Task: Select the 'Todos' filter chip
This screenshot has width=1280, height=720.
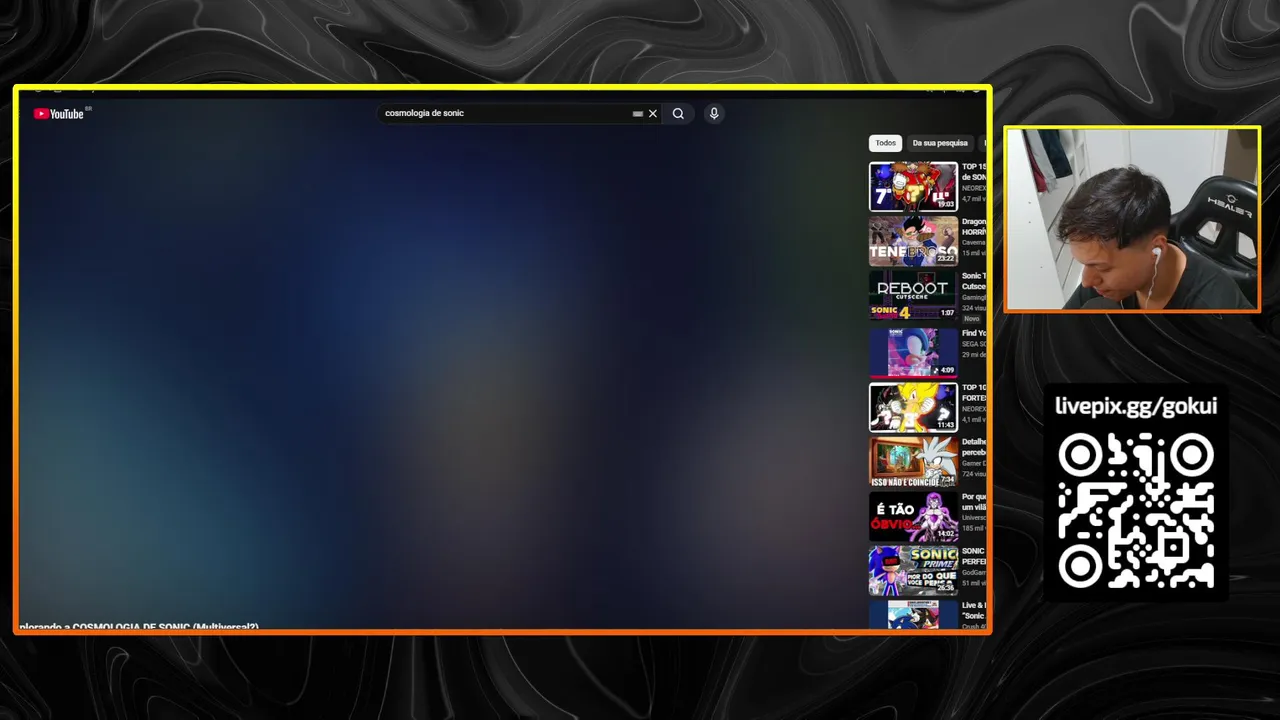Action: click(886, 143)
